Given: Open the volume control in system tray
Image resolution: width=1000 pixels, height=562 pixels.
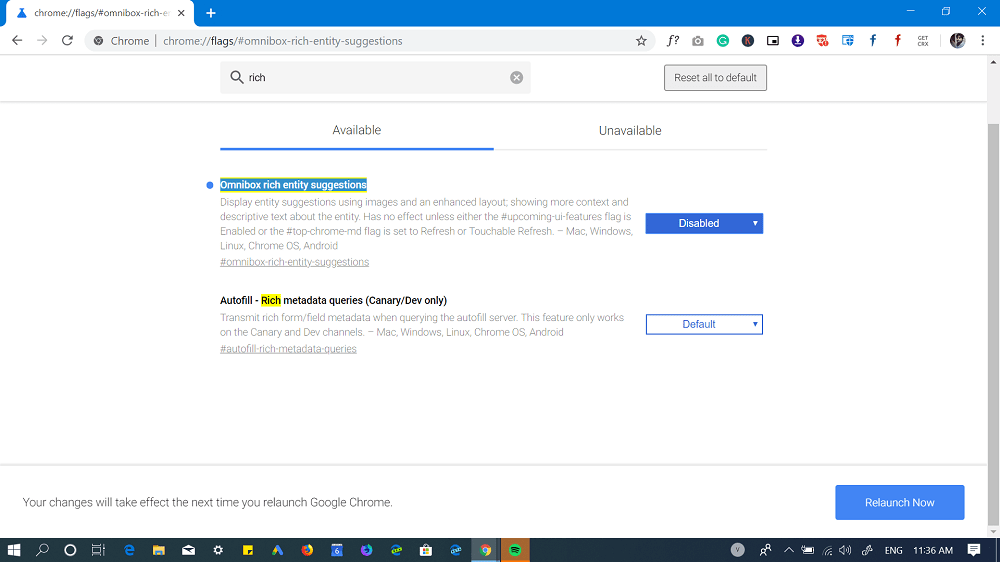Looking at the screenshot, I should 846,550.
